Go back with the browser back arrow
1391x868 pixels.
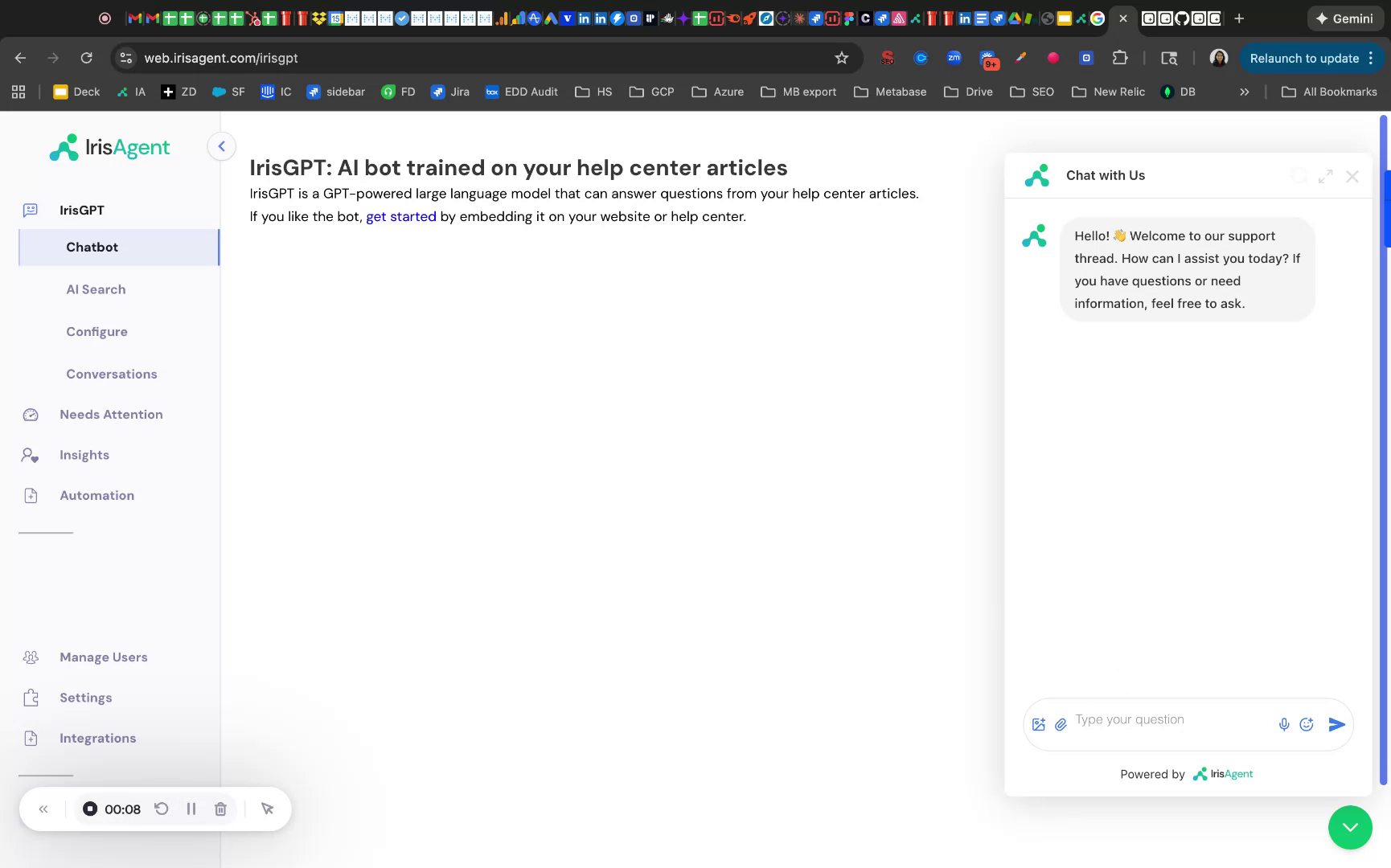(21, 58)
